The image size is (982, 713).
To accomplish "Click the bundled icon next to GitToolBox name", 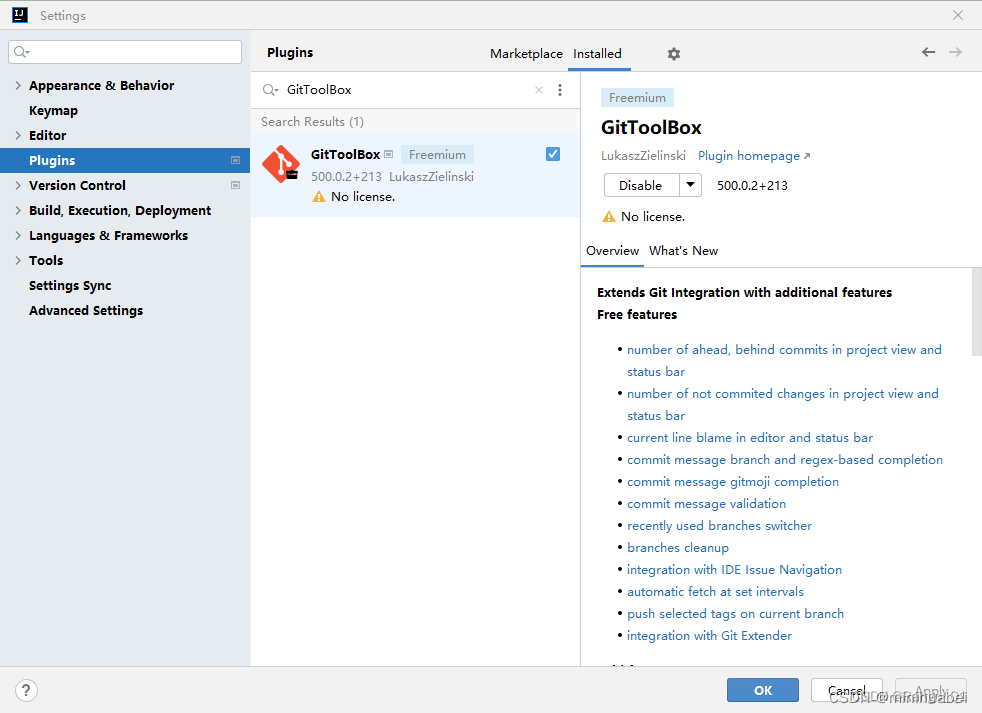I will click(388, 154).
